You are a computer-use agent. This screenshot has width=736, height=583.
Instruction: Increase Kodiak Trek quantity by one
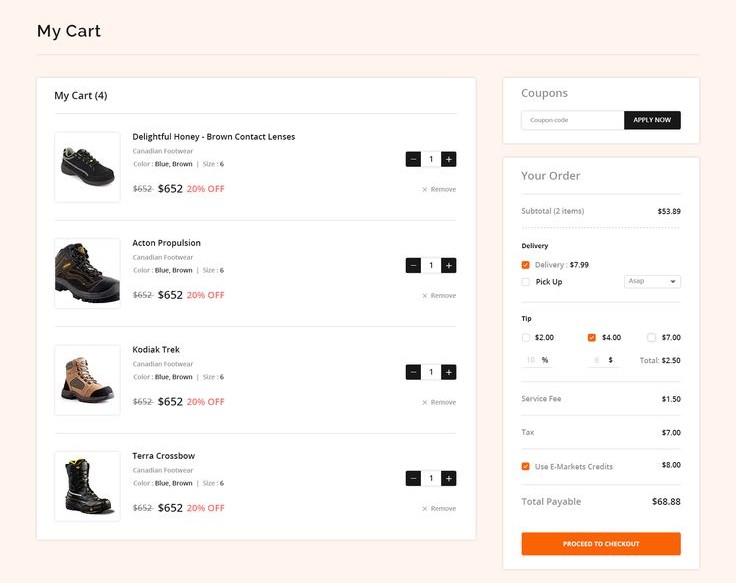(x=449, y=372)
